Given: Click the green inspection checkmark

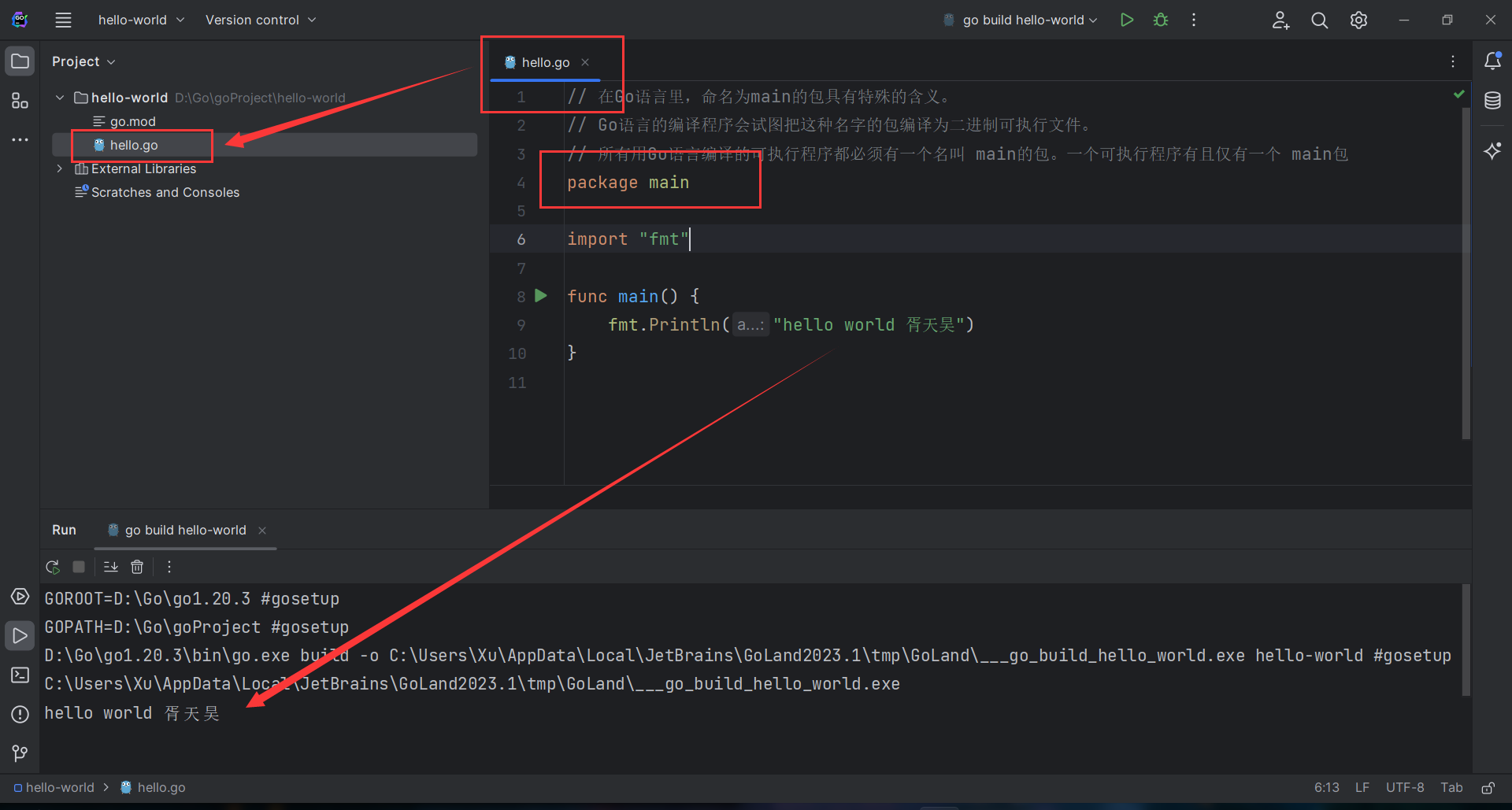Looking at the screenshot, I should coord(1459,94).
